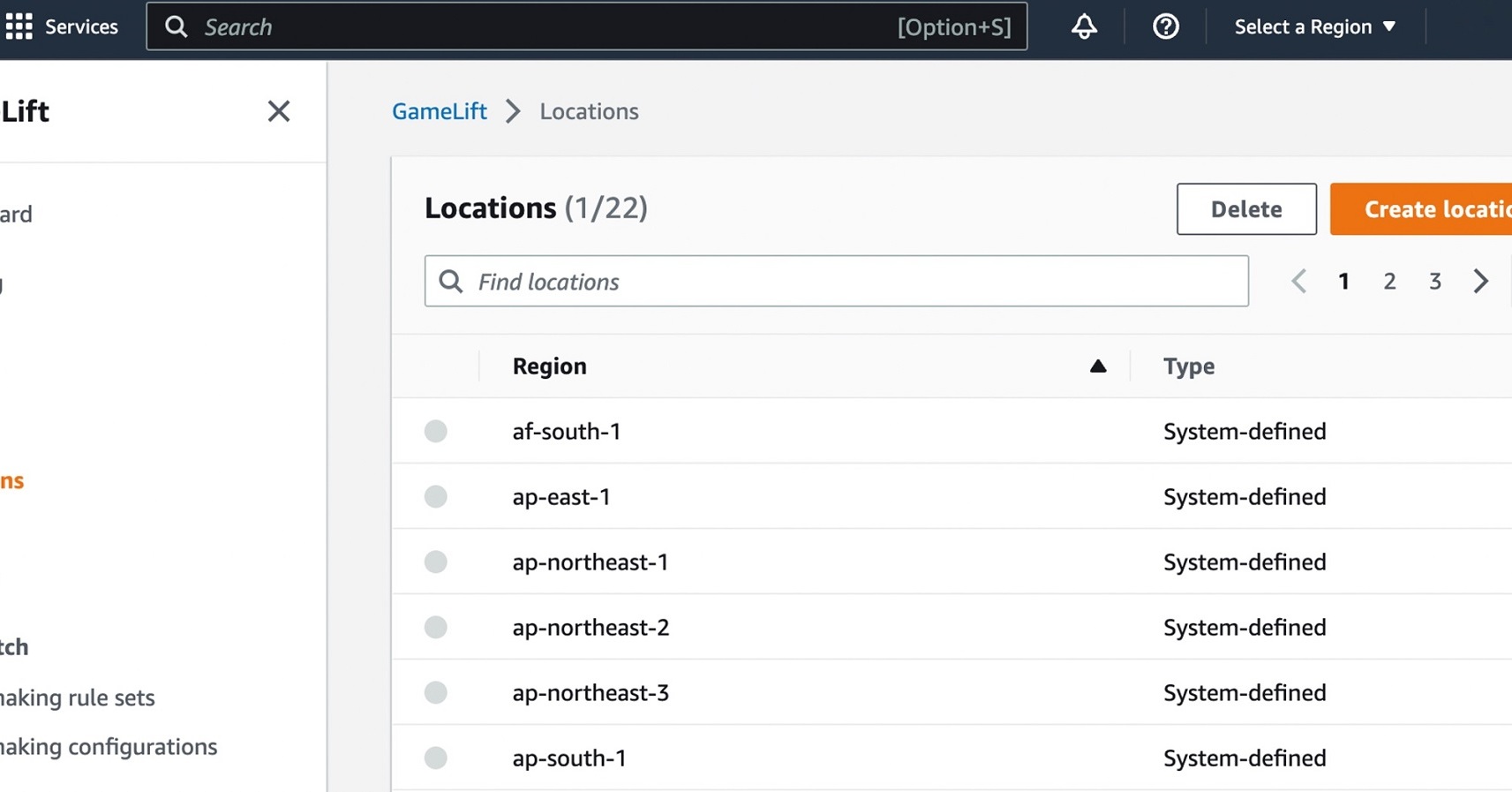Focus the Find locations search box
The width and height of the screenshot is (1512, 792).
click(837, 282)
